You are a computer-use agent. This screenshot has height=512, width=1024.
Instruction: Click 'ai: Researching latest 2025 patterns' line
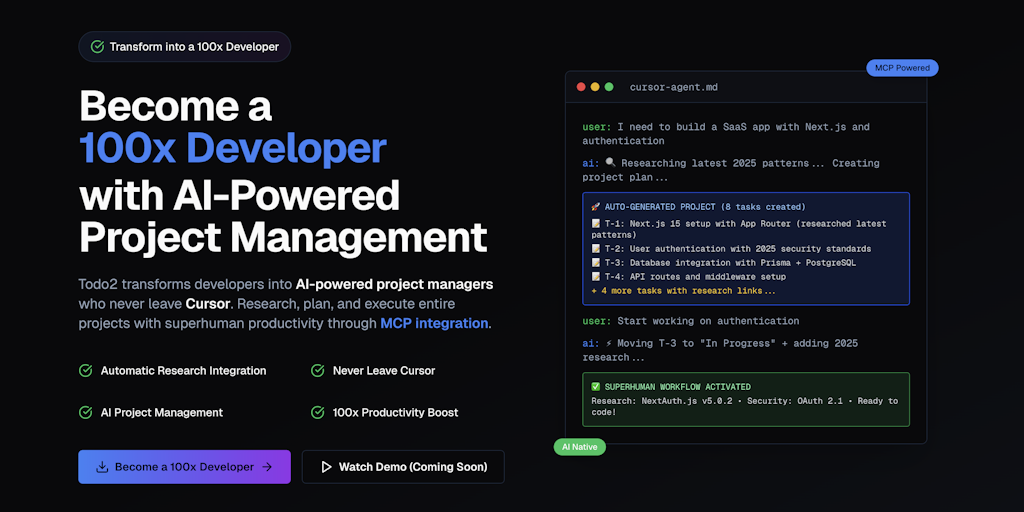click(x=731, y=170)
